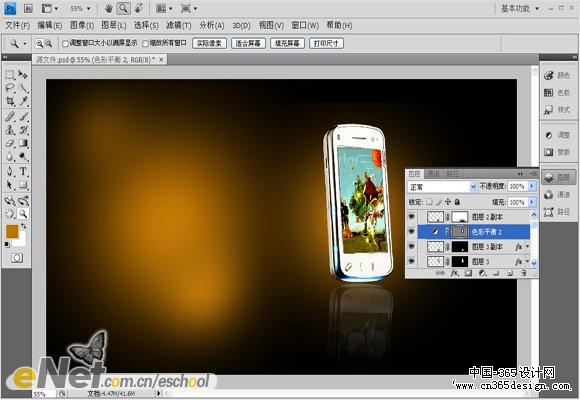This screenshot has height=400, width=580.
Task: Enable the resize windows to fit checkbox
Action: (x=65, y=44)
